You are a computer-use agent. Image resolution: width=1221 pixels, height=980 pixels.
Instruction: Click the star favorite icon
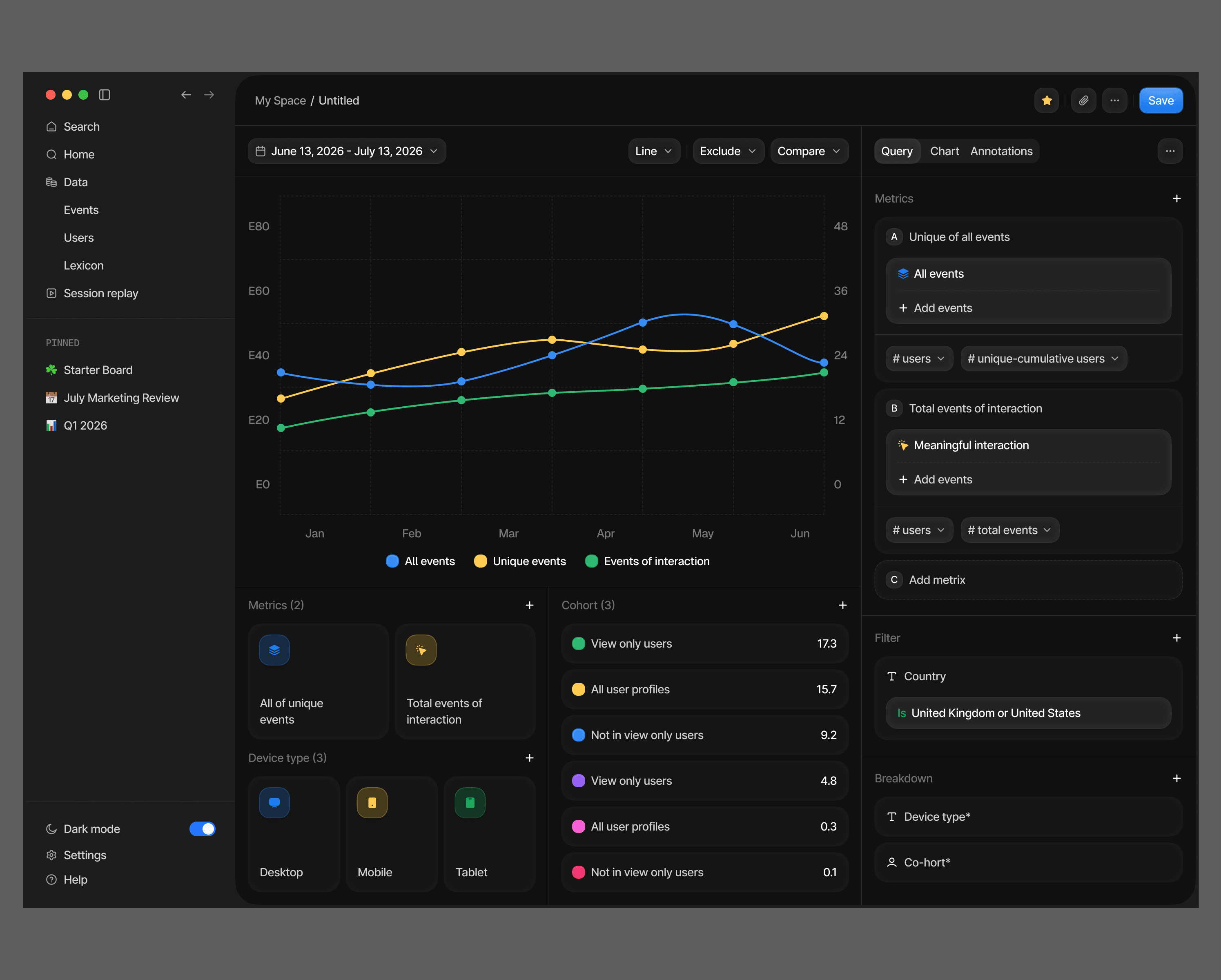point(1046,101)
